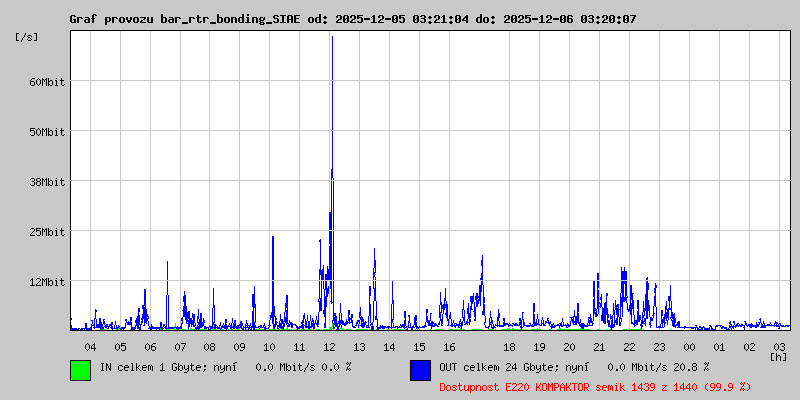The width and height of the screenshot is (800, 400).
Task: Click the hour 10 marker on the time axis
Action: pos(270,346)
